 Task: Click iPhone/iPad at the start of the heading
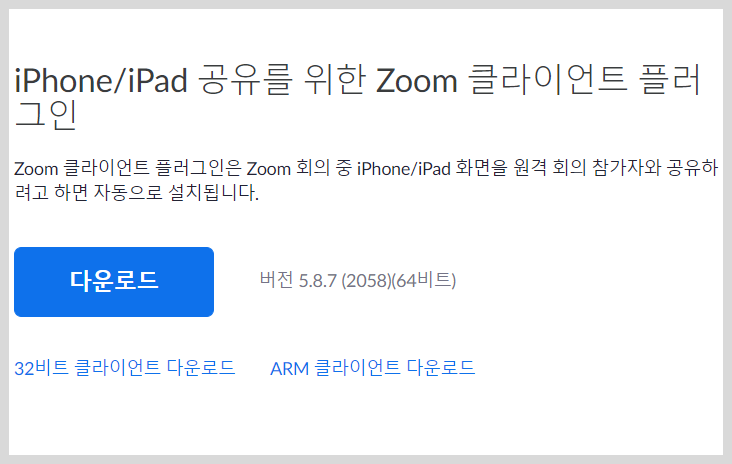(x=101, y=80)
